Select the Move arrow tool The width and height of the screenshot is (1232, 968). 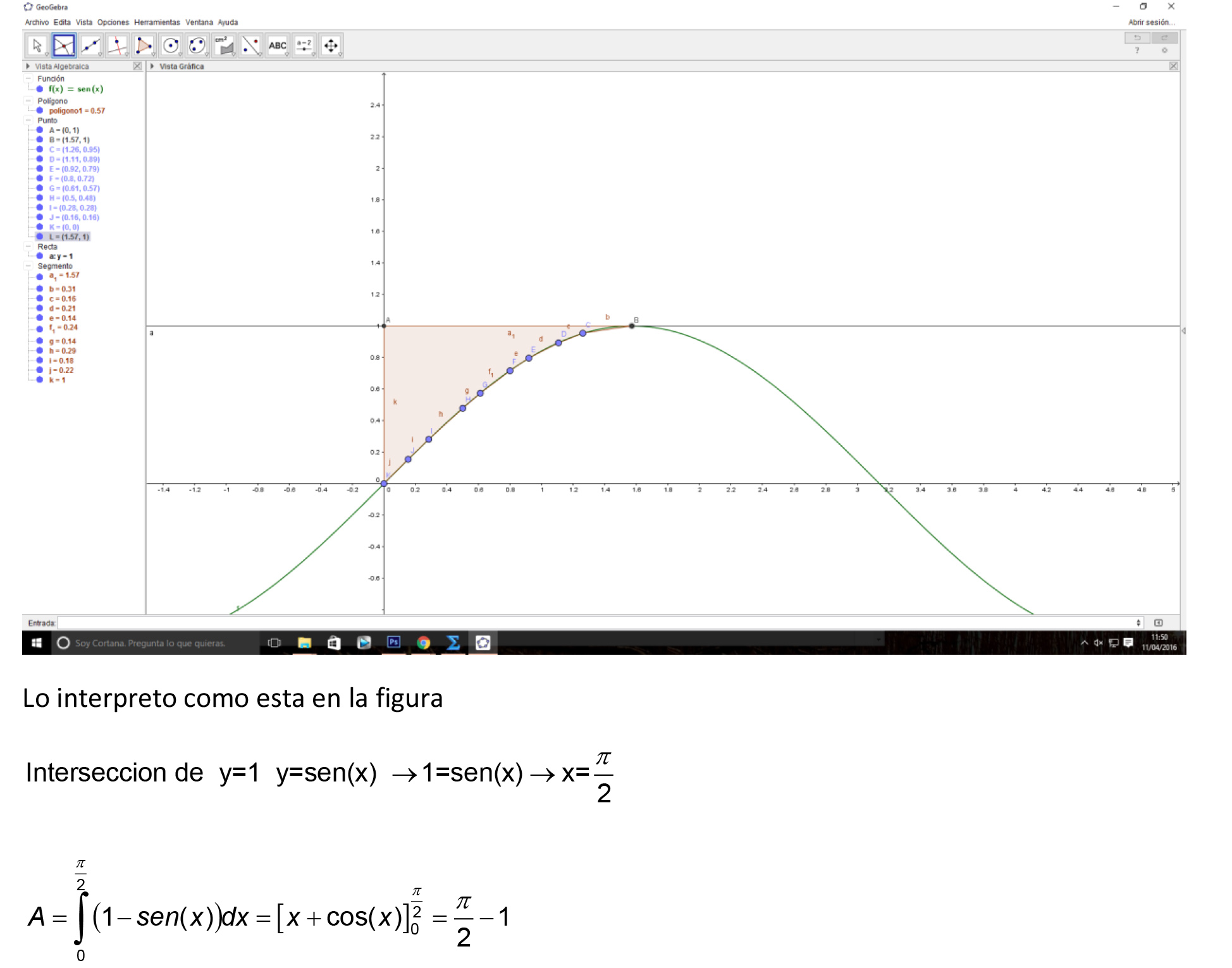[x=37, y=46]
